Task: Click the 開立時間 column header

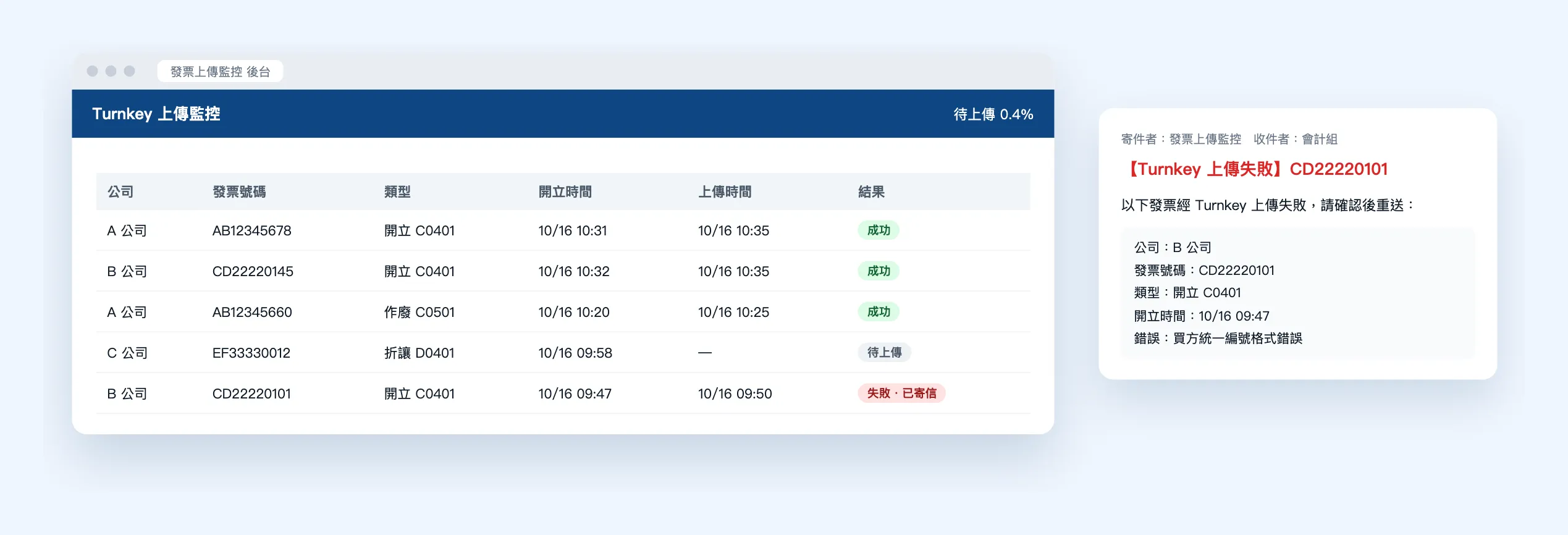Action: click(565, 192)
